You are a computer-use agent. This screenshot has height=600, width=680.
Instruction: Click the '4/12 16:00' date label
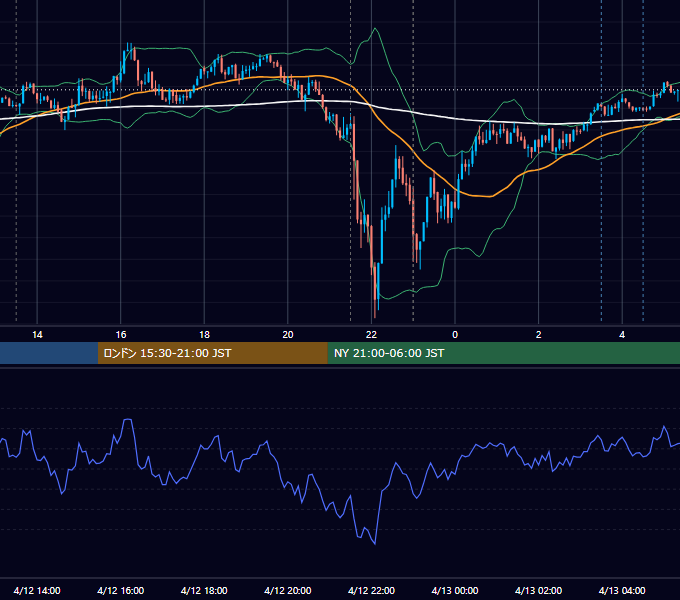tap(121, 590)
